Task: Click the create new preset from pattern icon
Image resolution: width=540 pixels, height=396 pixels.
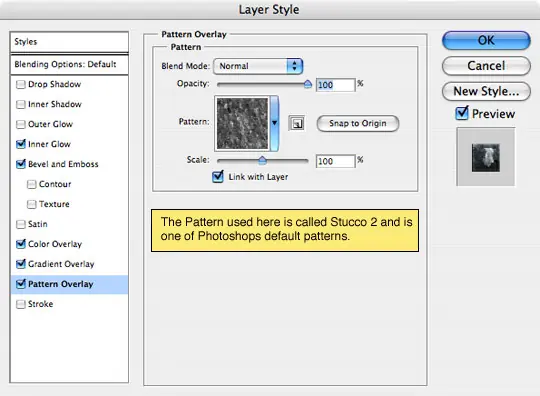Action: pyautogui.click(x=297, y=123)
